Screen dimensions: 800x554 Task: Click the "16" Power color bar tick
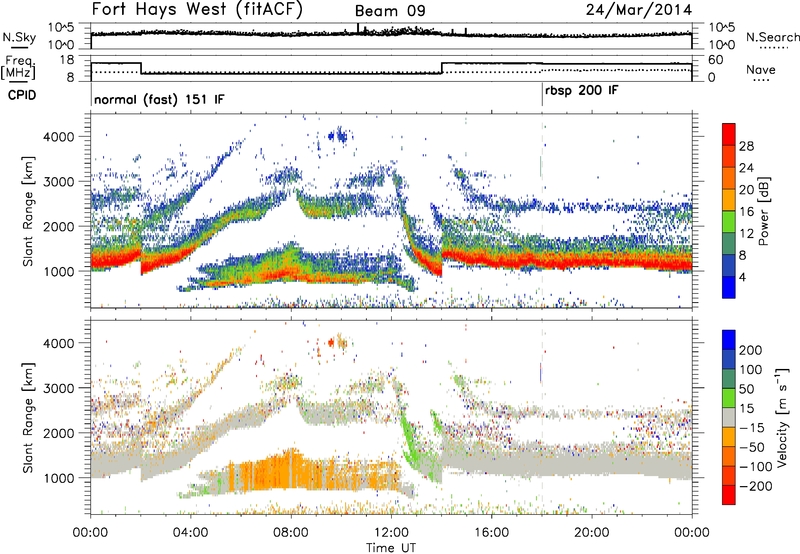point(746,212)
